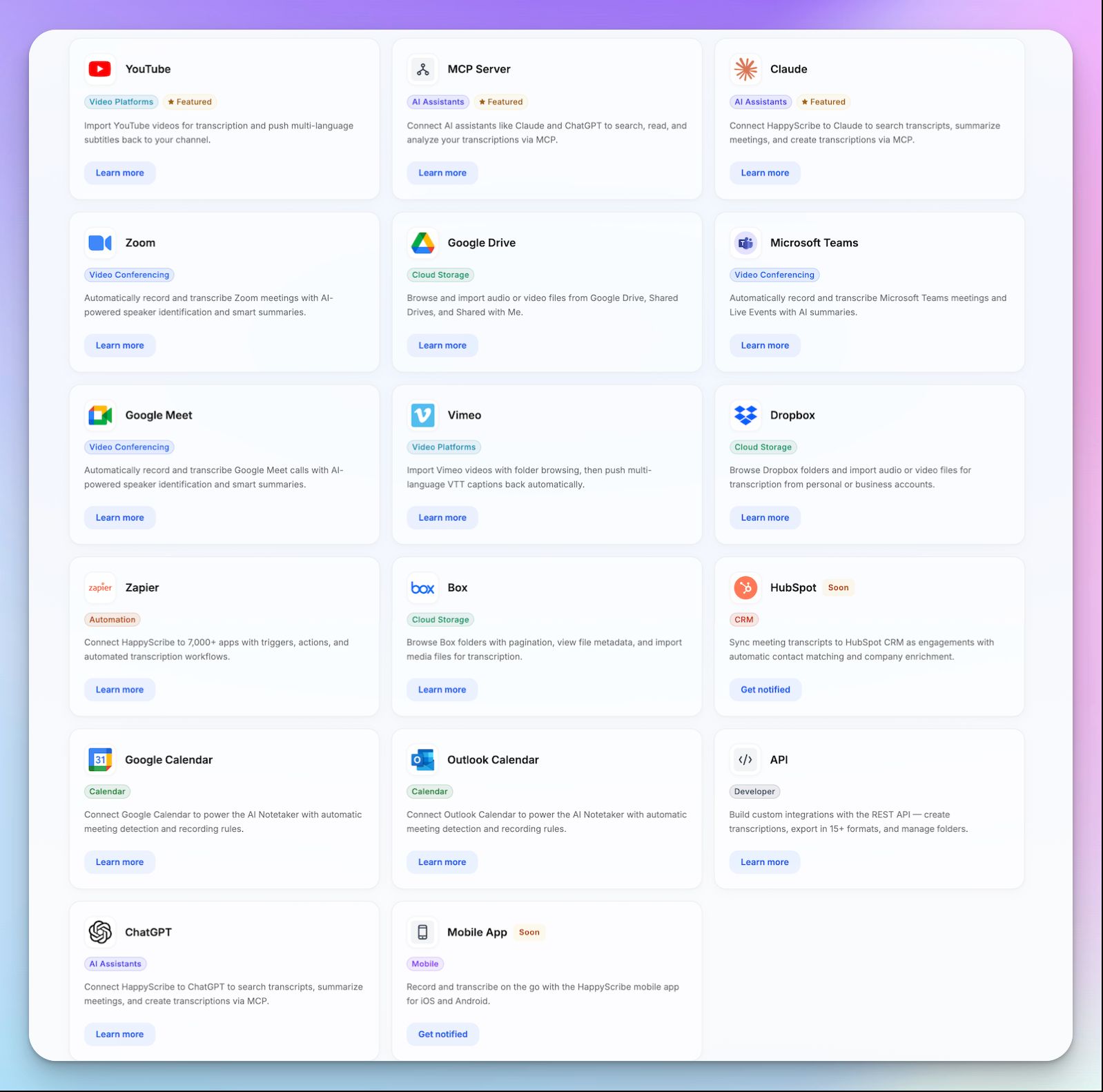Open Learn more for Zoom
Screen dimensions: 1103x1092
click(x=120, y=345)
